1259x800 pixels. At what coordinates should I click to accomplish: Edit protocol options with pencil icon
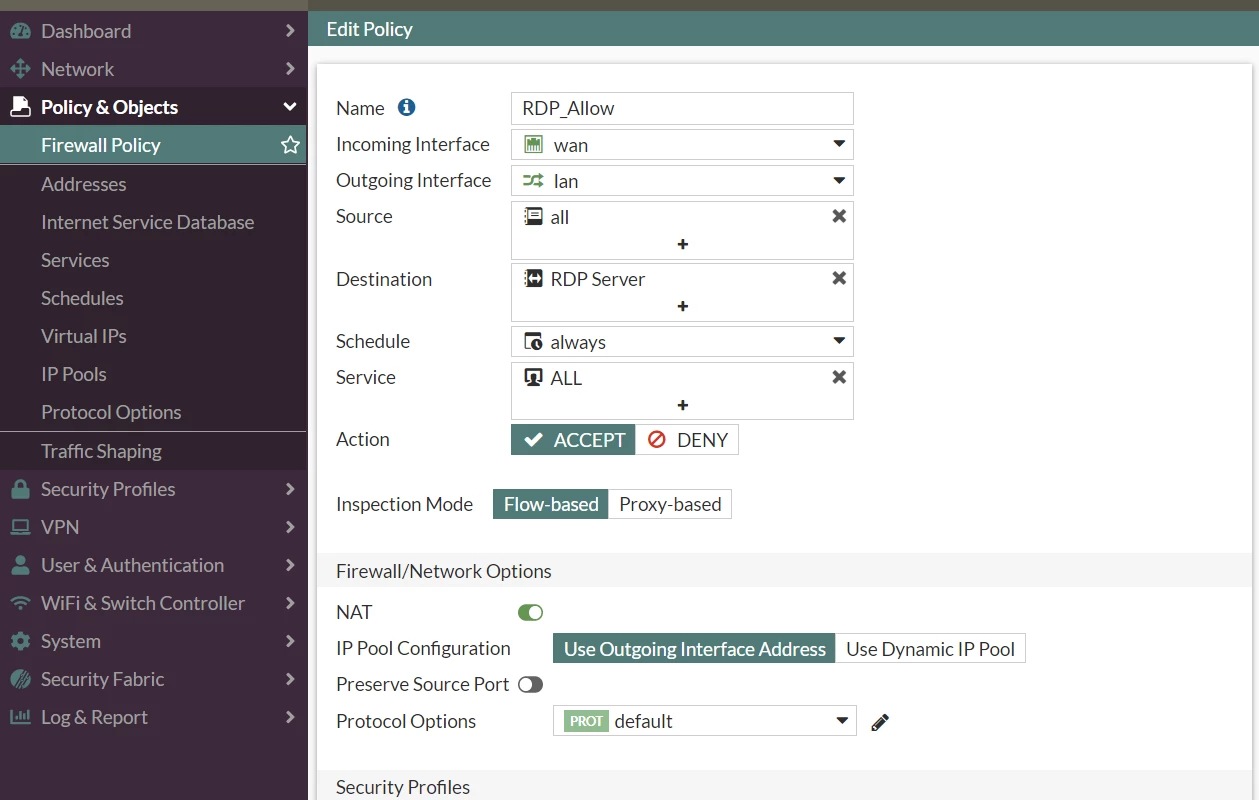[880, 722]
